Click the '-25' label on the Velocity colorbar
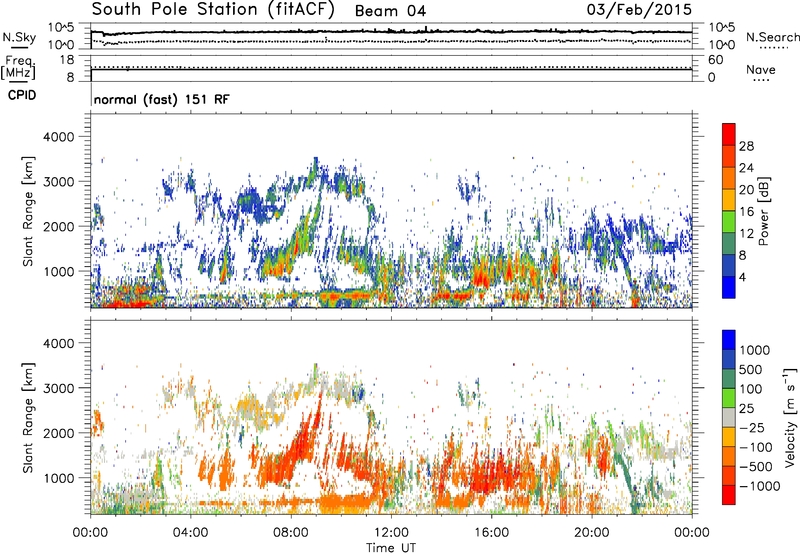 752,428
